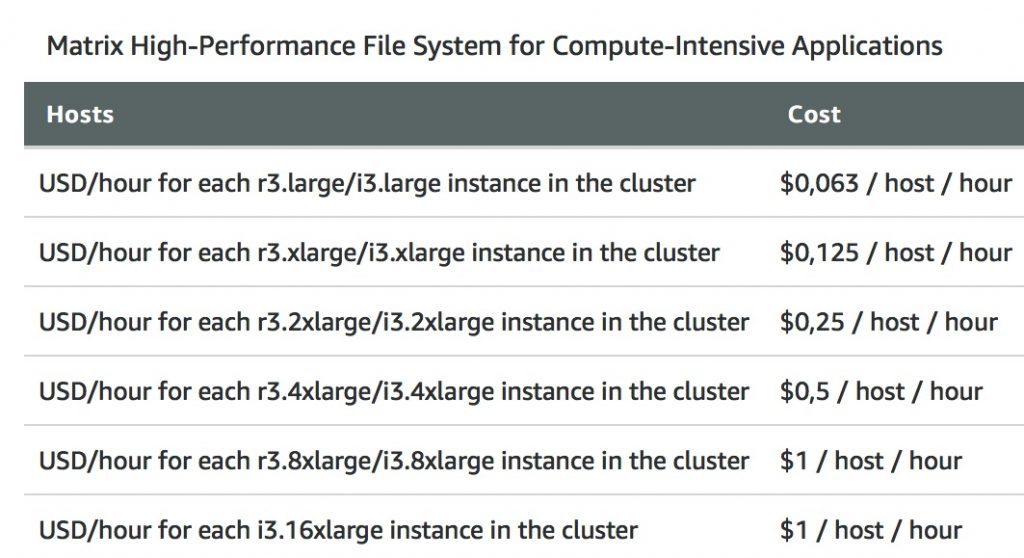Click the Hosts column header
This screenshot has width=1024, height=558.
click(80, 114)
